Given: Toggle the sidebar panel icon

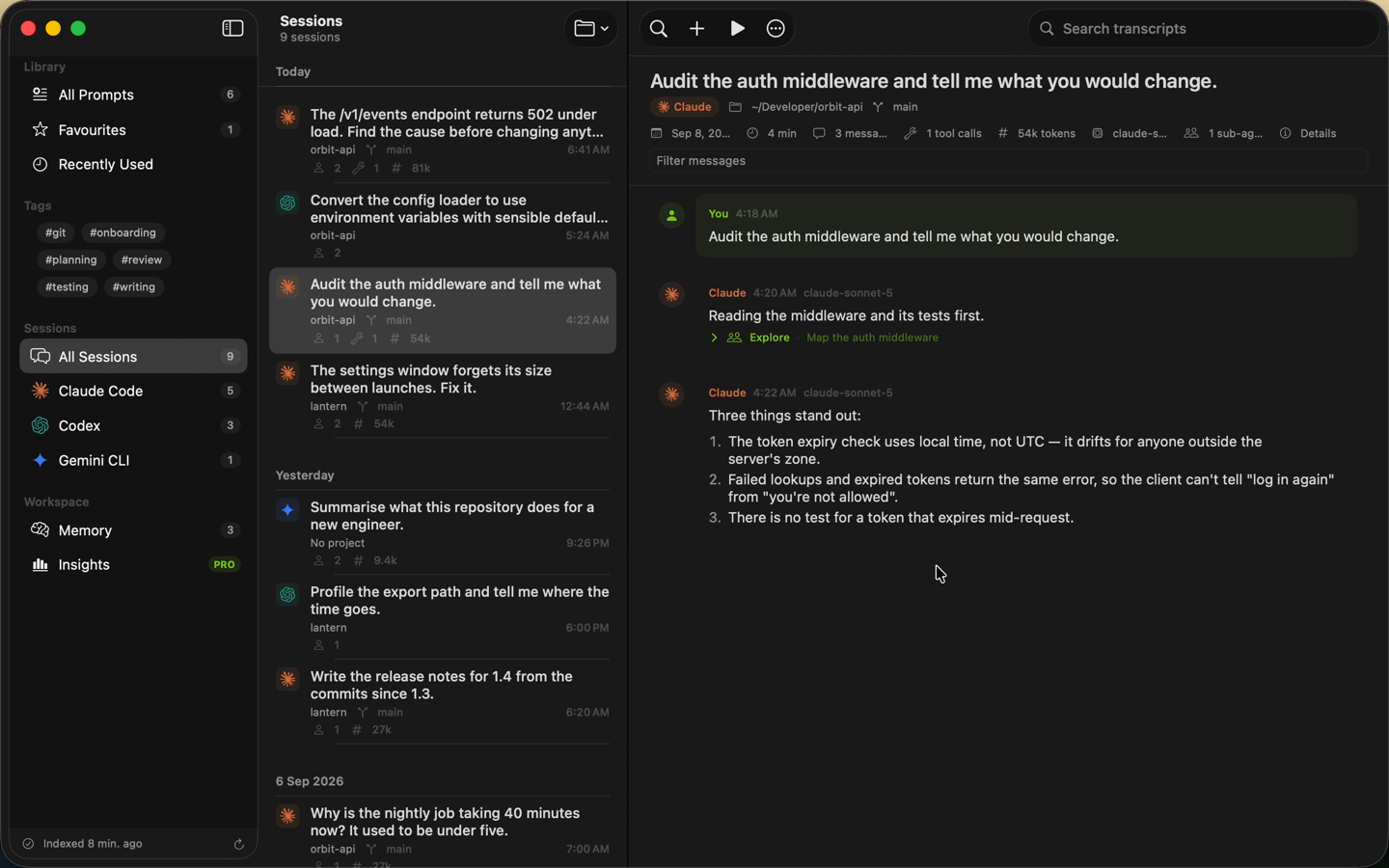Looking at the screenshot, I should coord(232,29).
